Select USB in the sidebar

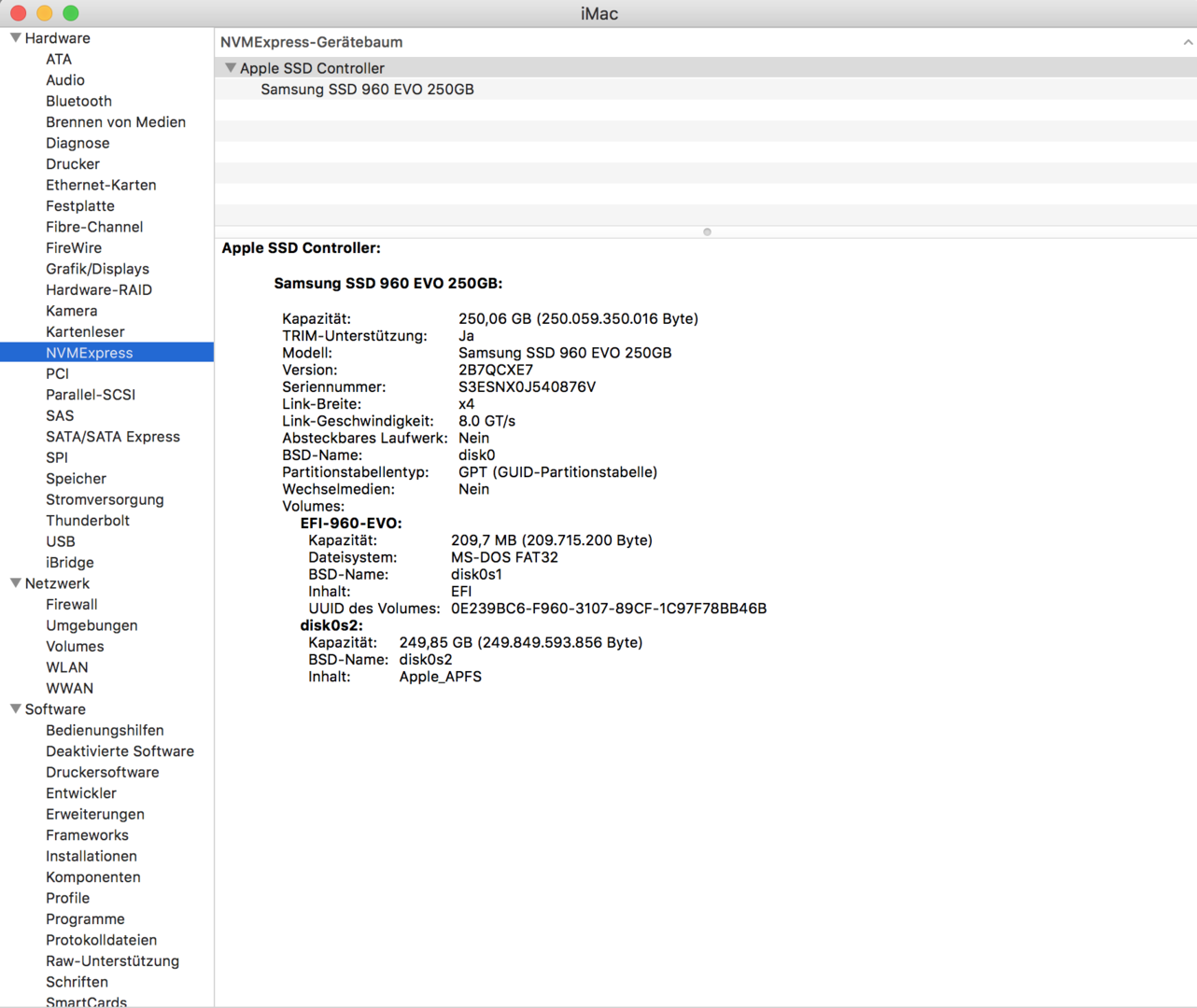click(61, 541)
